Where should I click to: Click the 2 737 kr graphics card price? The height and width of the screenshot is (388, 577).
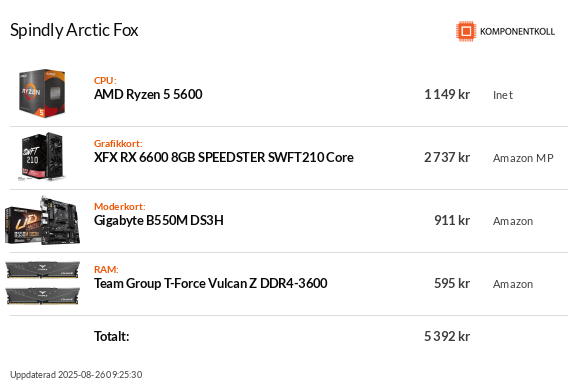point(447,158)
